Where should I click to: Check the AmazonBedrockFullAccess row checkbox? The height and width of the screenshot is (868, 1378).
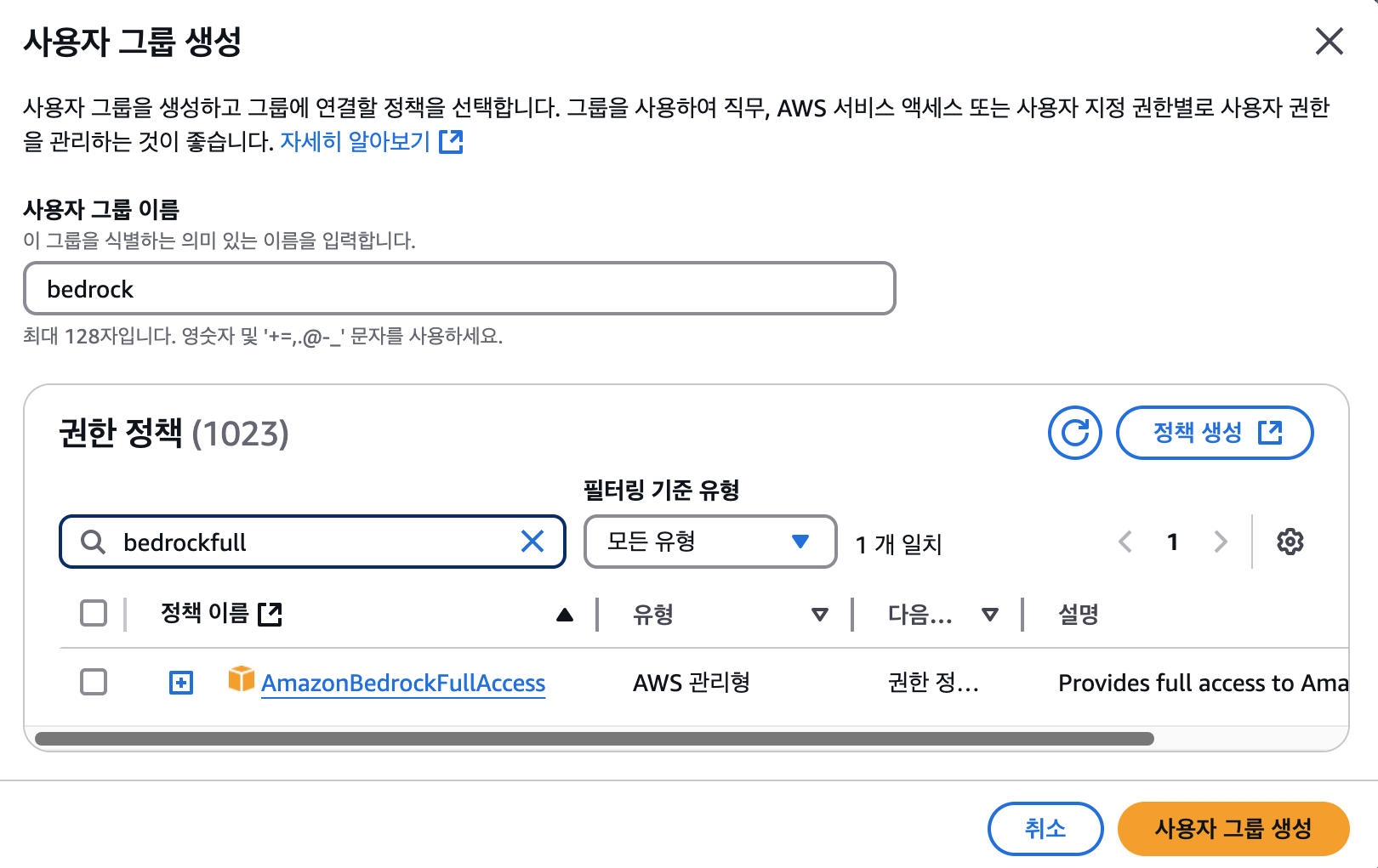[x=94, y=682]
